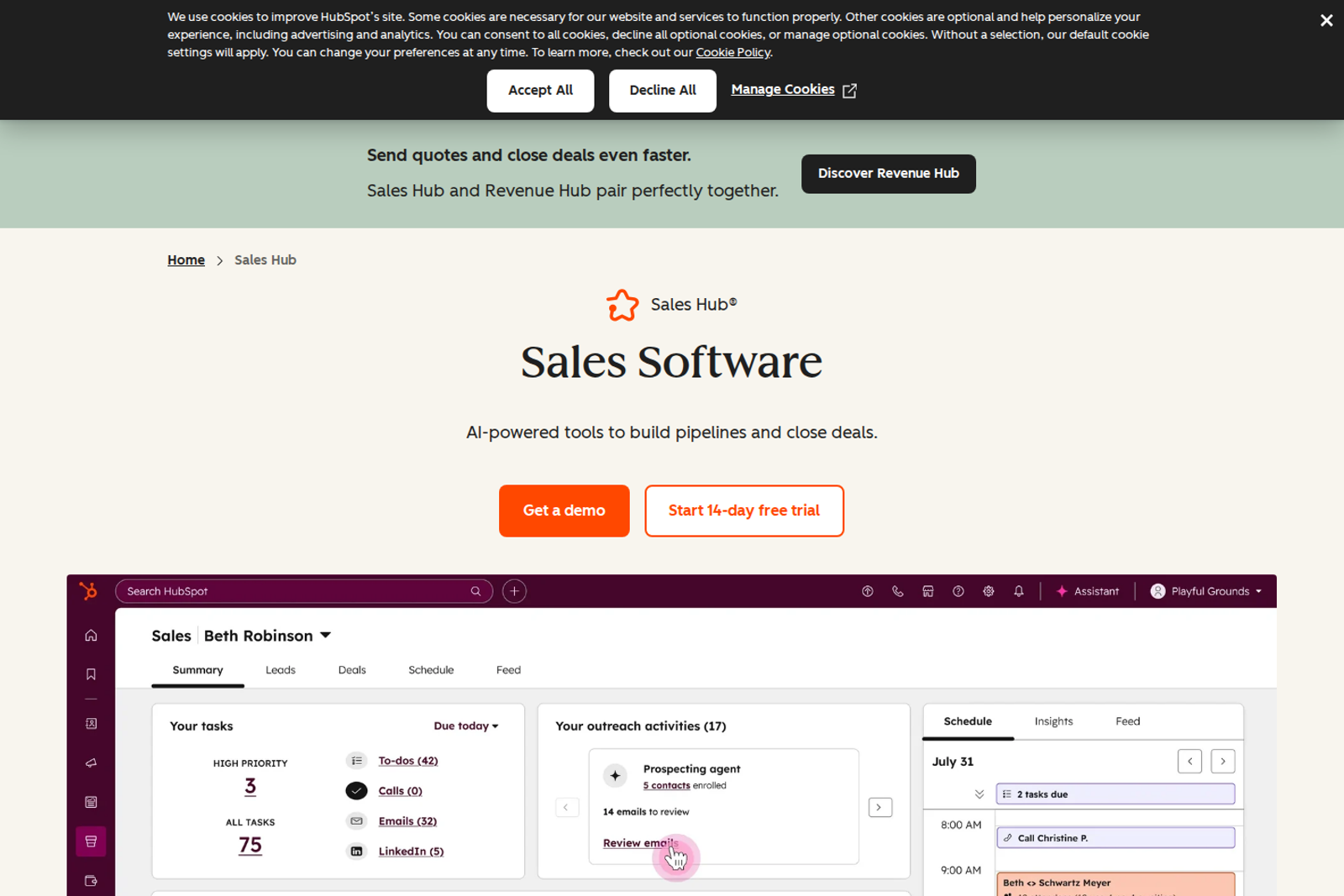This screenshot has height=896, width=1344.
Task: Open the Manage Cookies external link icon
Action: [x=849, y=91]
